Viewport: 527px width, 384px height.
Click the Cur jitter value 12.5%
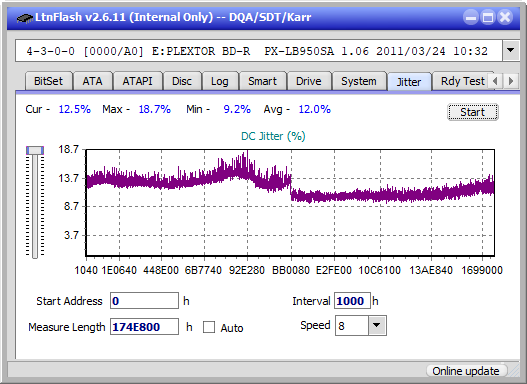75,109
